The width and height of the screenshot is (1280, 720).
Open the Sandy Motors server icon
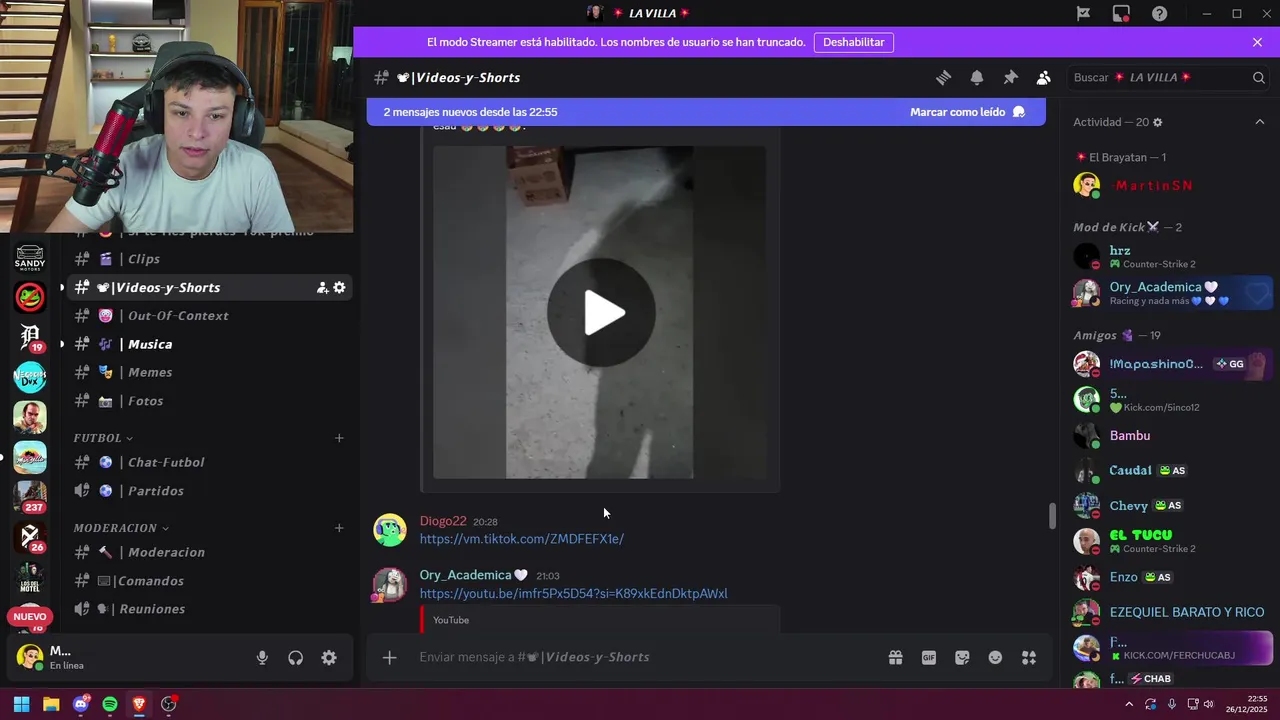30,257
